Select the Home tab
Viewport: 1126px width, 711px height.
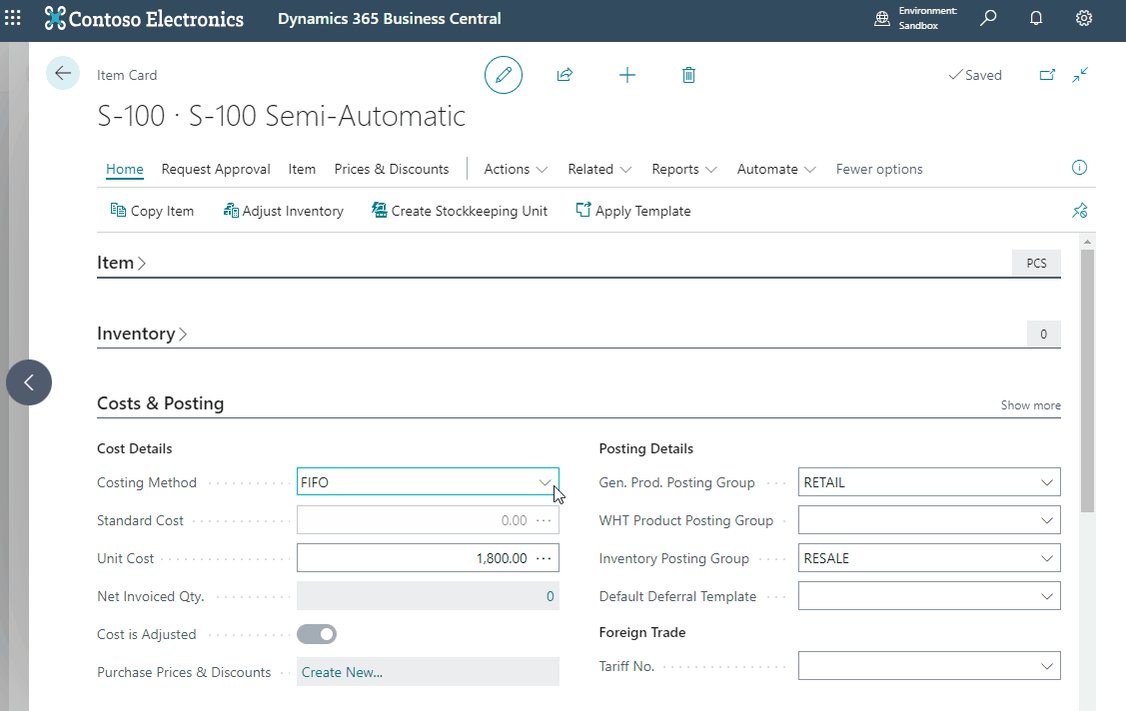point(125,169)
